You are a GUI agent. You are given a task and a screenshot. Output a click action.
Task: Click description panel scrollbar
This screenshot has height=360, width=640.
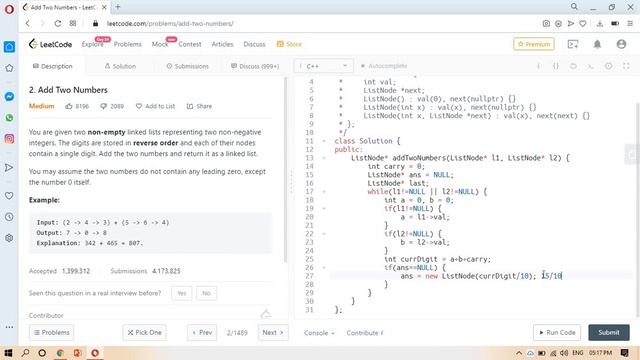(285, 169)
